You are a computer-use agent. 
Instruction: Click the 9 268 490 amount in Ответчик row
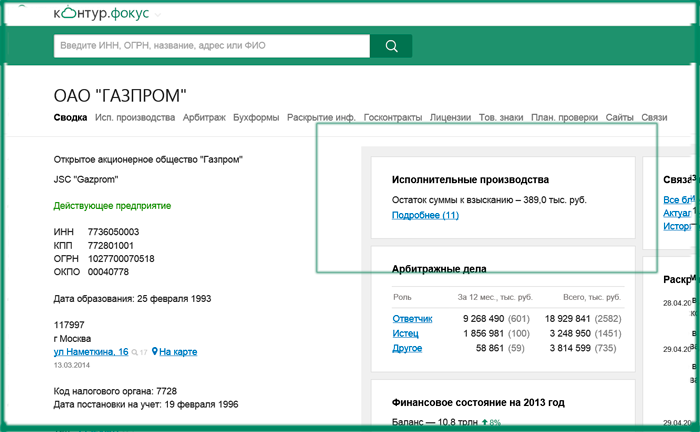[483, 319]
